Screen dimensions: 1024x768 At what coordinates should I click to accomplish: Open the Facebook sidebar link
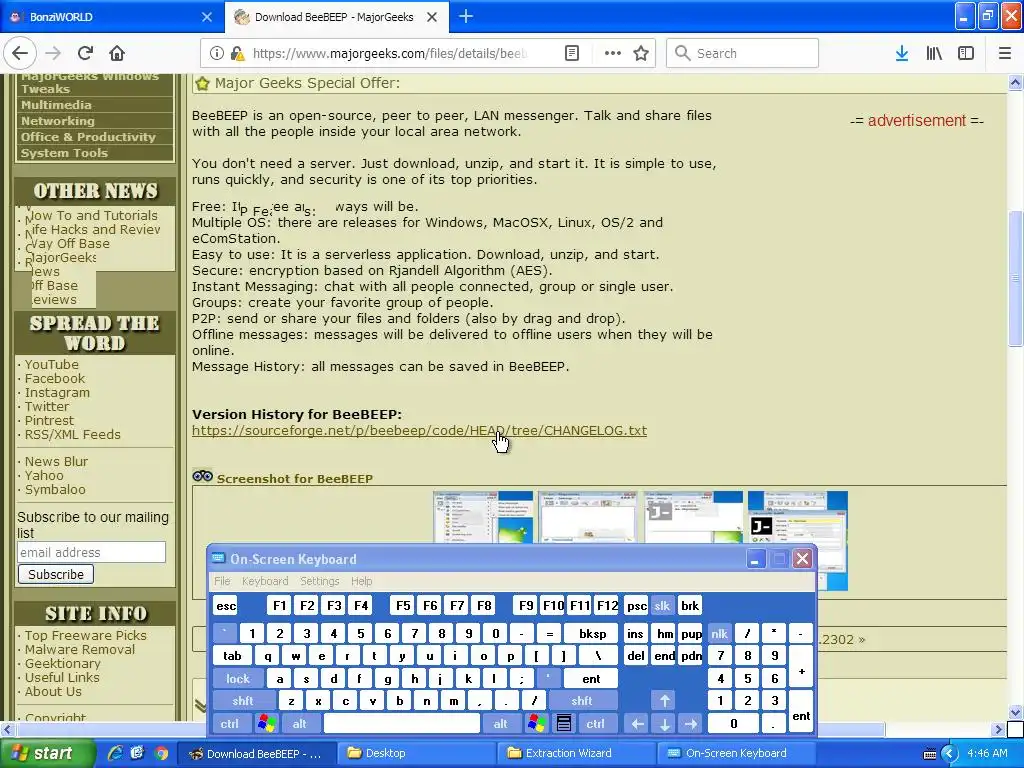coord(55,378)
